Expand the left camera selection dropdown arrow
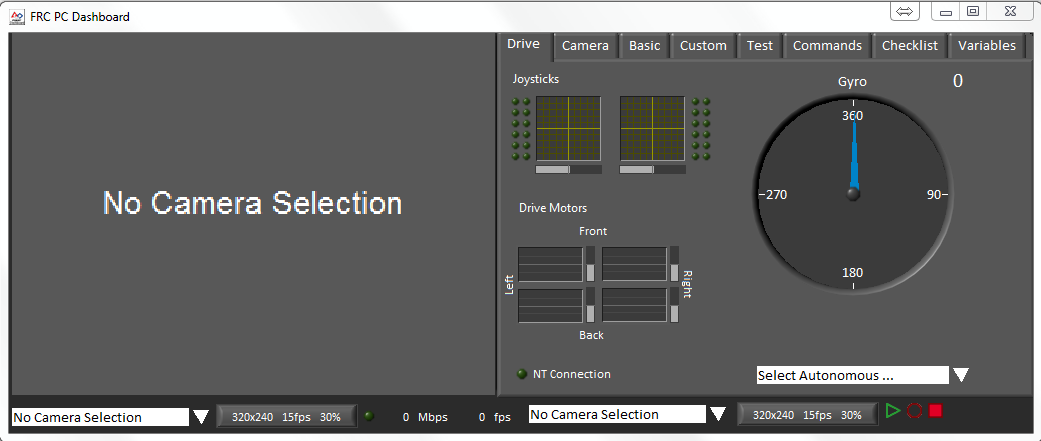Image resolution: width=1041 pixels, height=441 pixels. [201, 417]
